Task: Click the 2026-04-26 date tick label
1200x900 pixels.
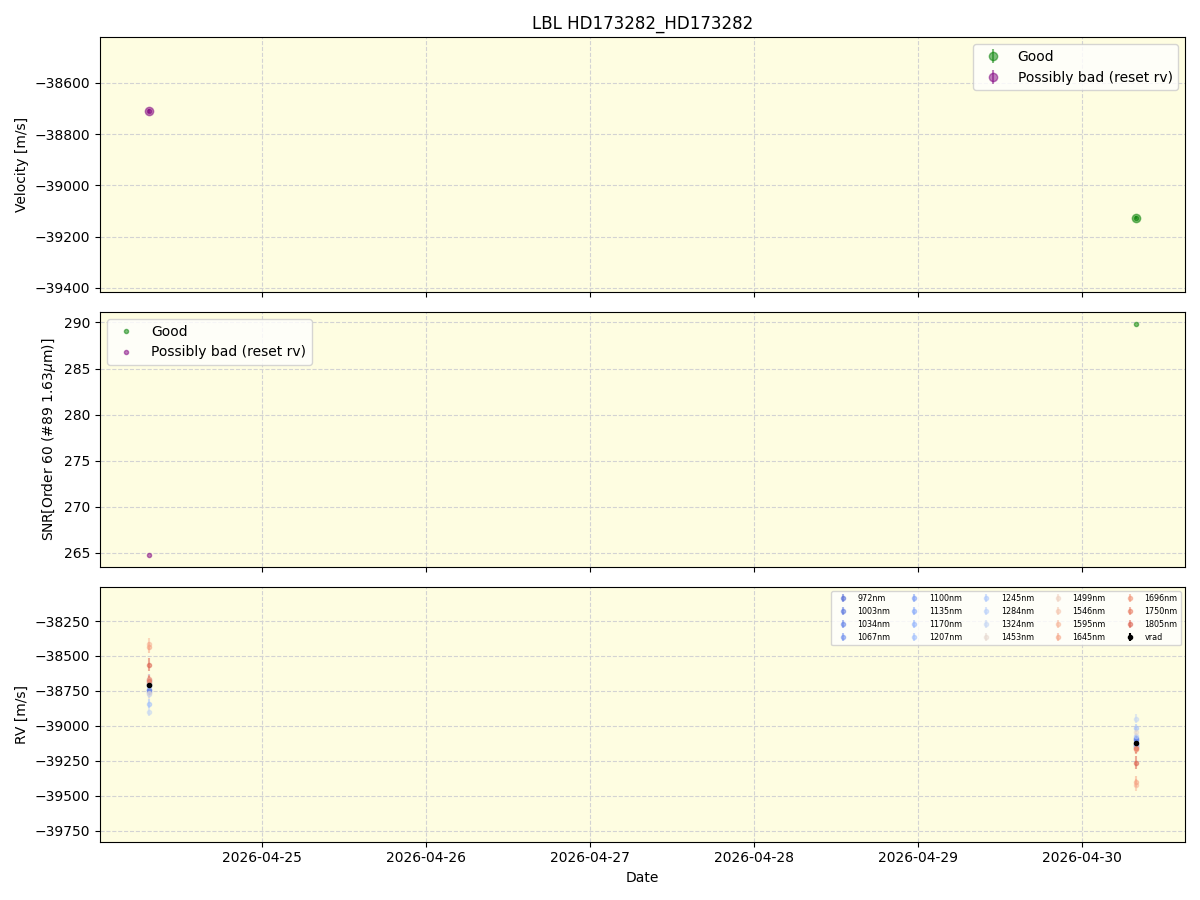Action: 426,857
